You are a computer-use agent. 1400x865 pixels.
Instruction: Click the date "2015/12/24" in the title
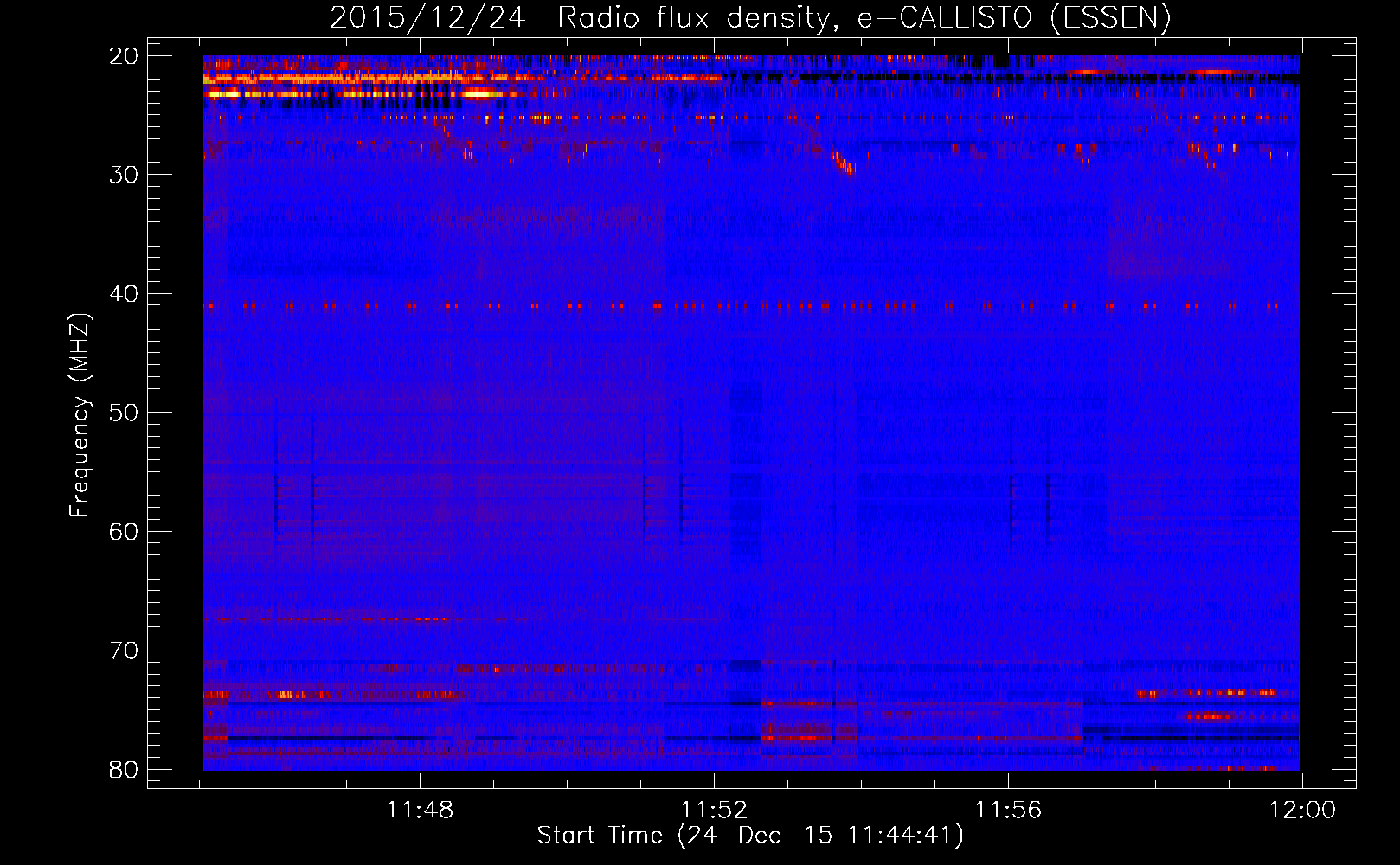click(x=427, y=18)
